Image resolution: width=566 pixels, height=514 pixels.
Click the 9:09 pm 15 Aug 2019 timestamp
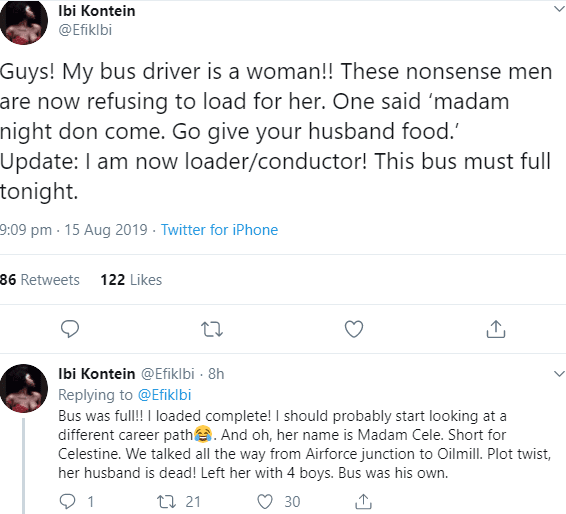74,230
